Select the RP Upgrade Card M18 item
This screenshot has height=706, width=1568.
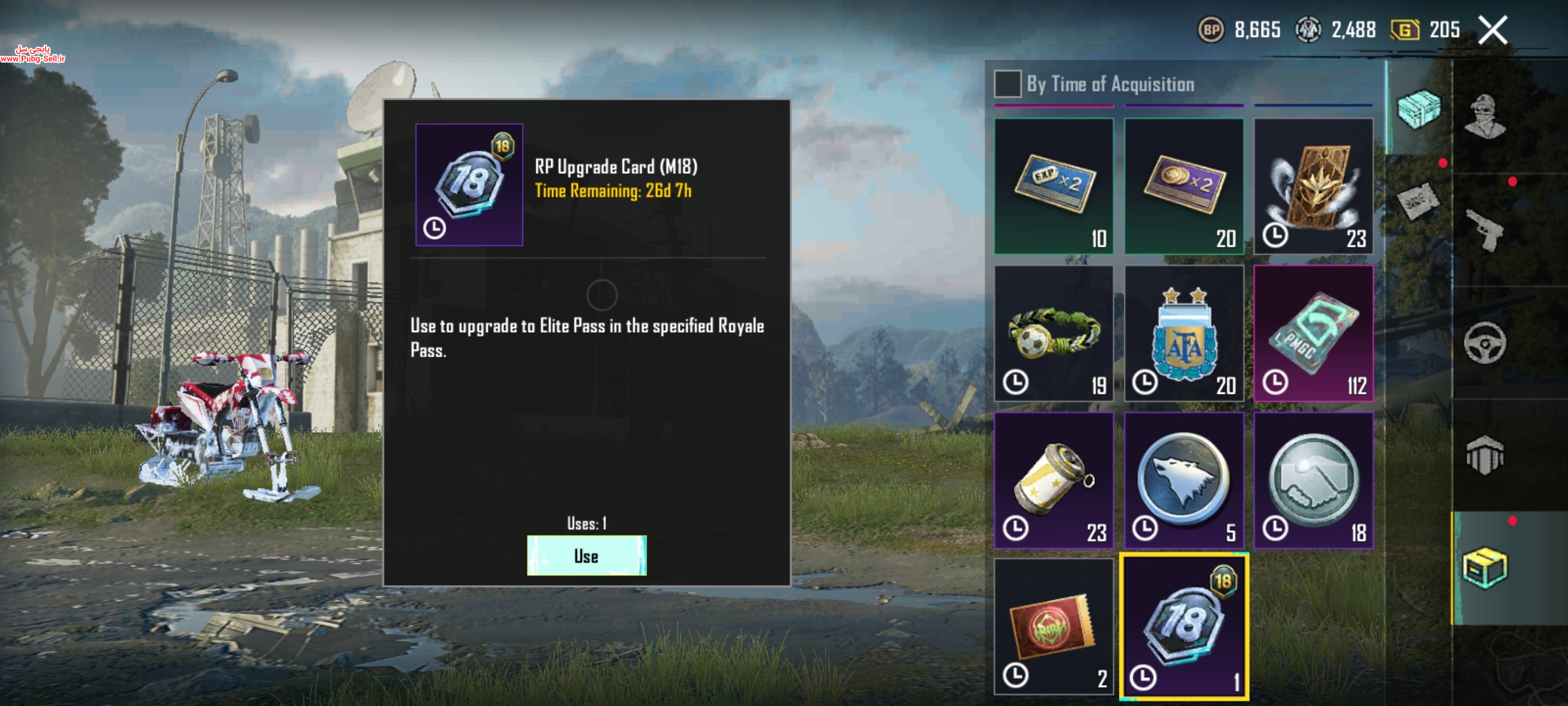(x=1184, y=626)
